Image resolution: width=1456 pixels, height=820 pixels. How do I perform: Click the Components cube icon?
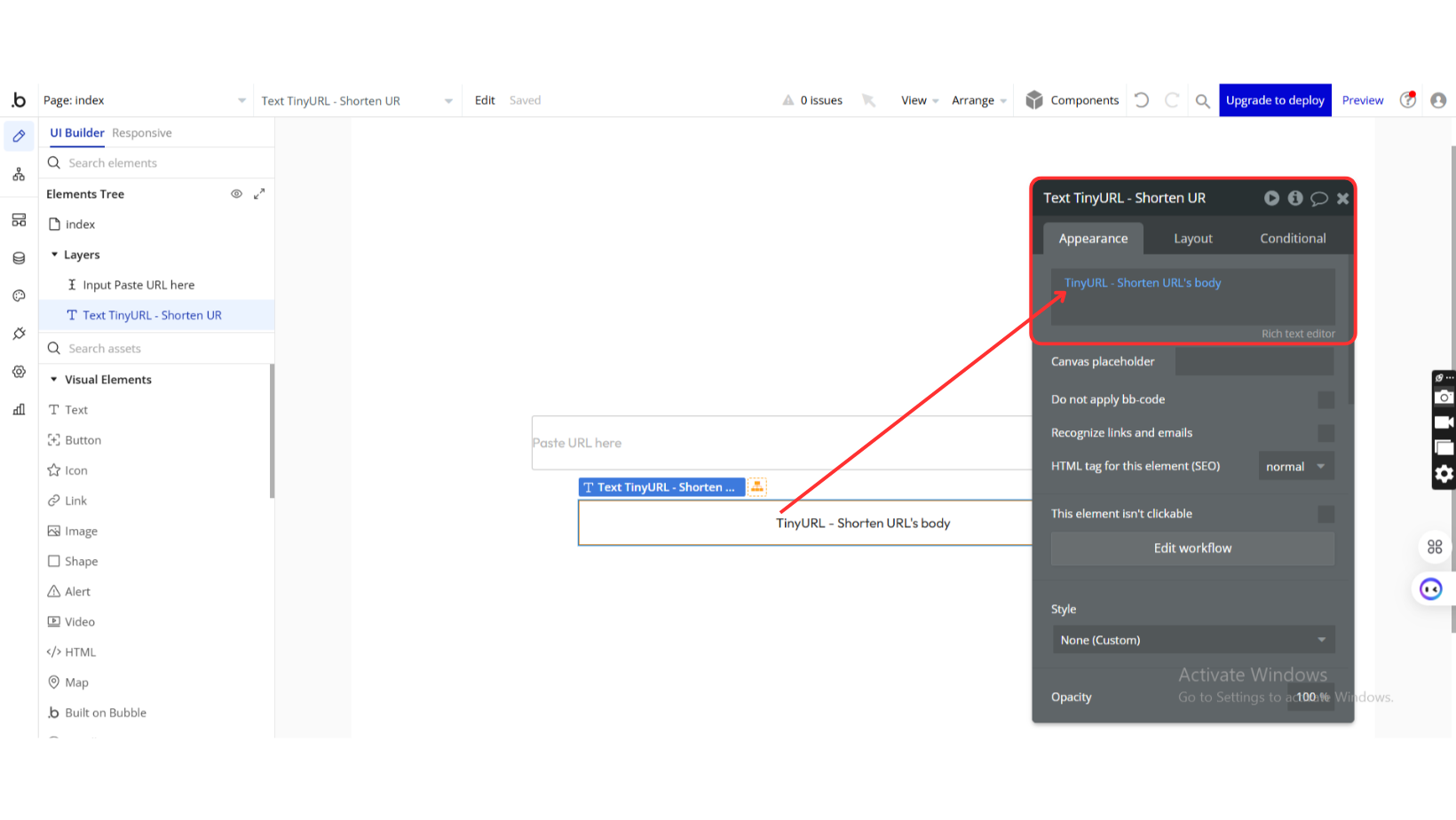click(1034, 100)
